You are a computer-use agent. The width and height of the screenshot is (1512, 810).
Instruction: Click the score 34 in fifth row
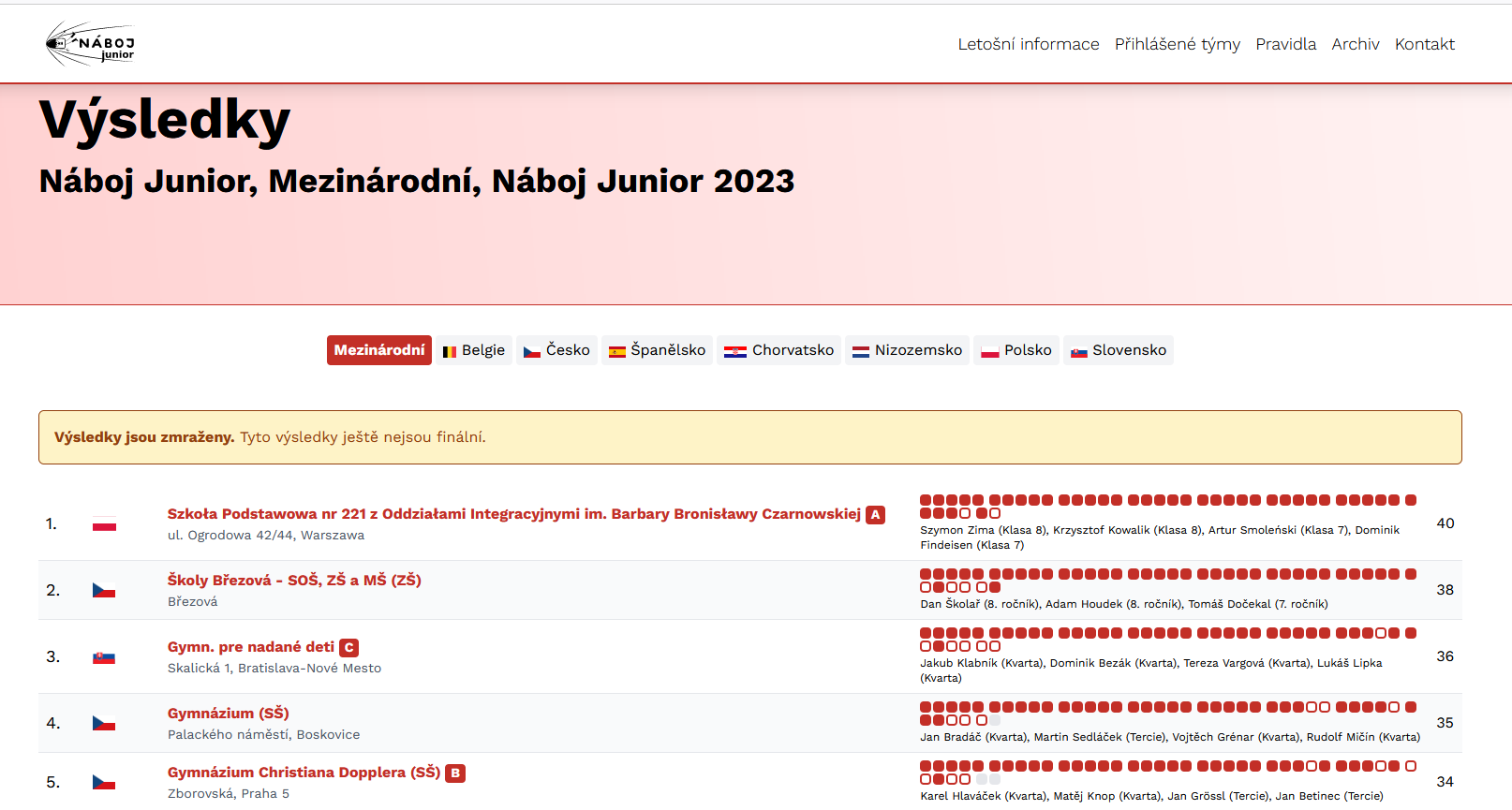tap(1445, 782)
